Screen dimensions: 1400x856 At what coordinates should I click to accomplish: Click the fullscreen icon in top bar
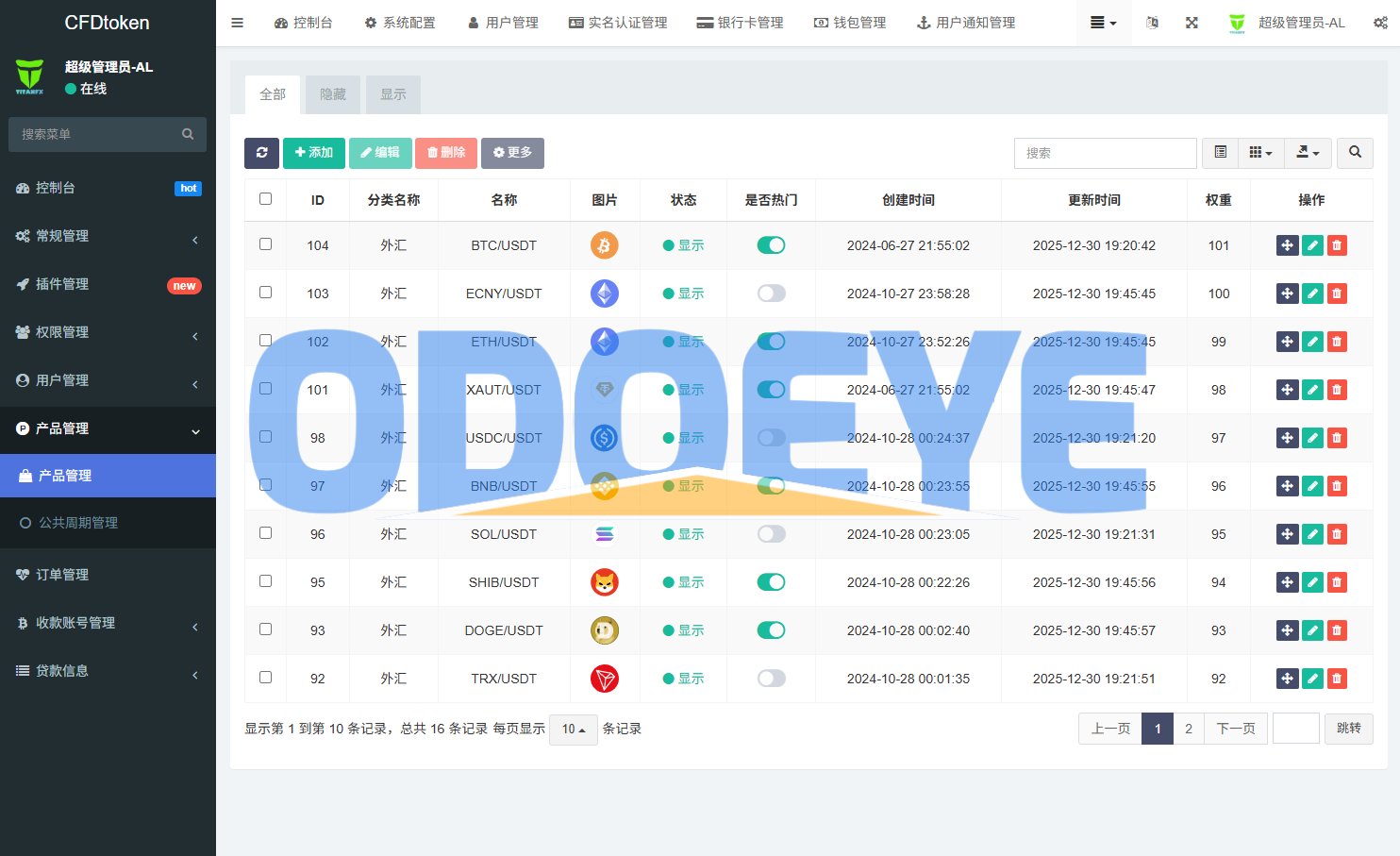coord(1192,23)
